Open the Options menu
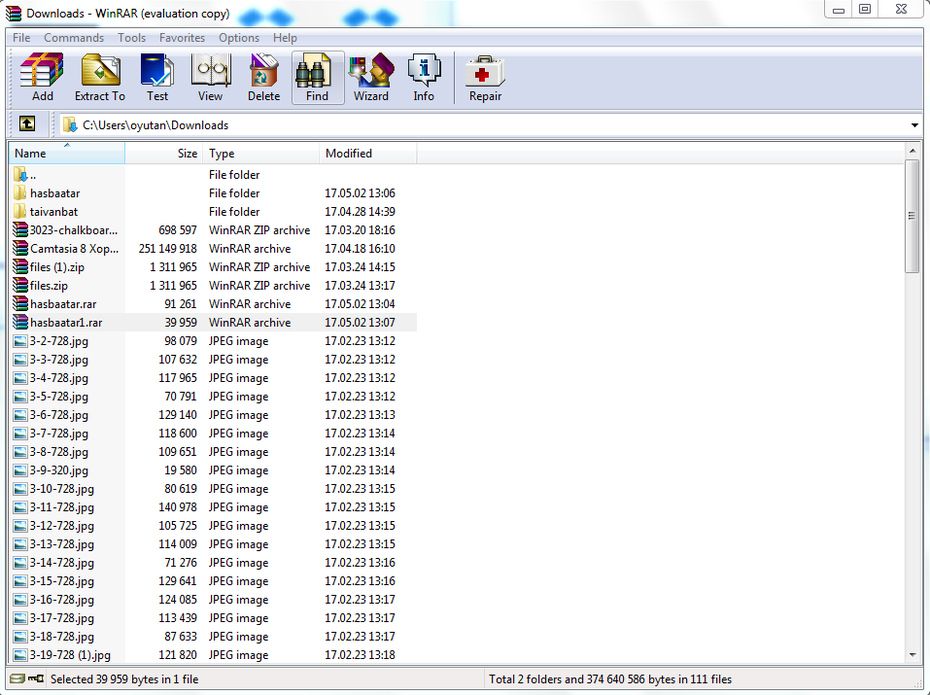The height and width of the screenshot is (695, 930). [x=239, y=37]
